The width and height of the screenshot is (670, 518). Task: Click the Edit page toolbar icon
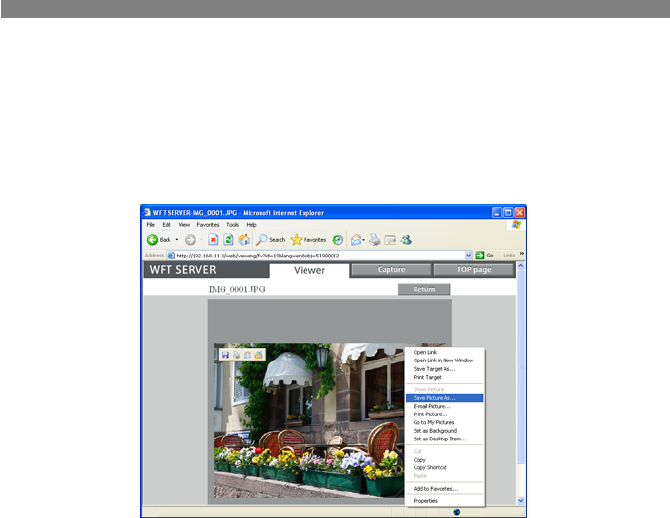point(390,240)
